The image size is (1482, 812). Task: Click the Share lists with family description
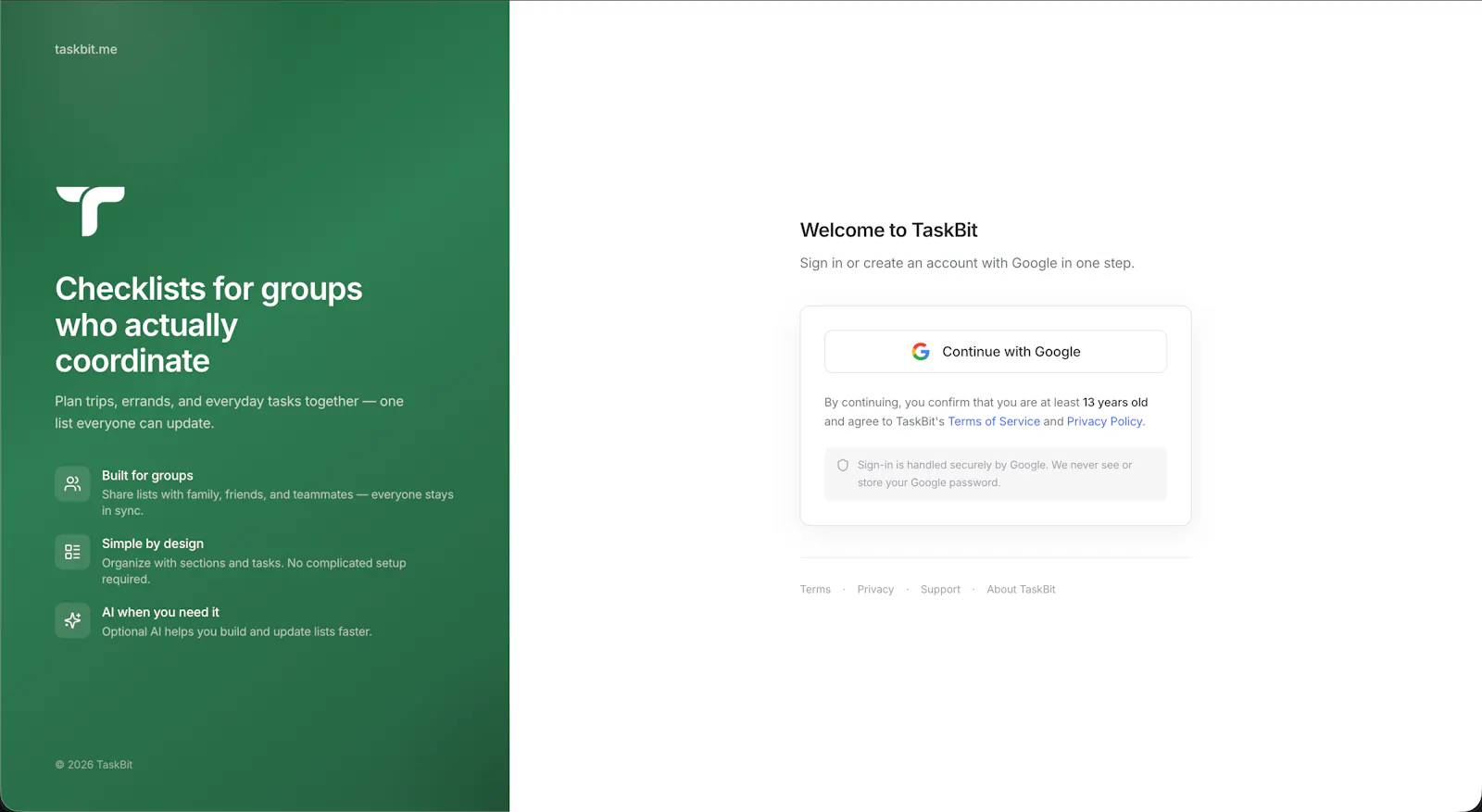click(278, 503)
